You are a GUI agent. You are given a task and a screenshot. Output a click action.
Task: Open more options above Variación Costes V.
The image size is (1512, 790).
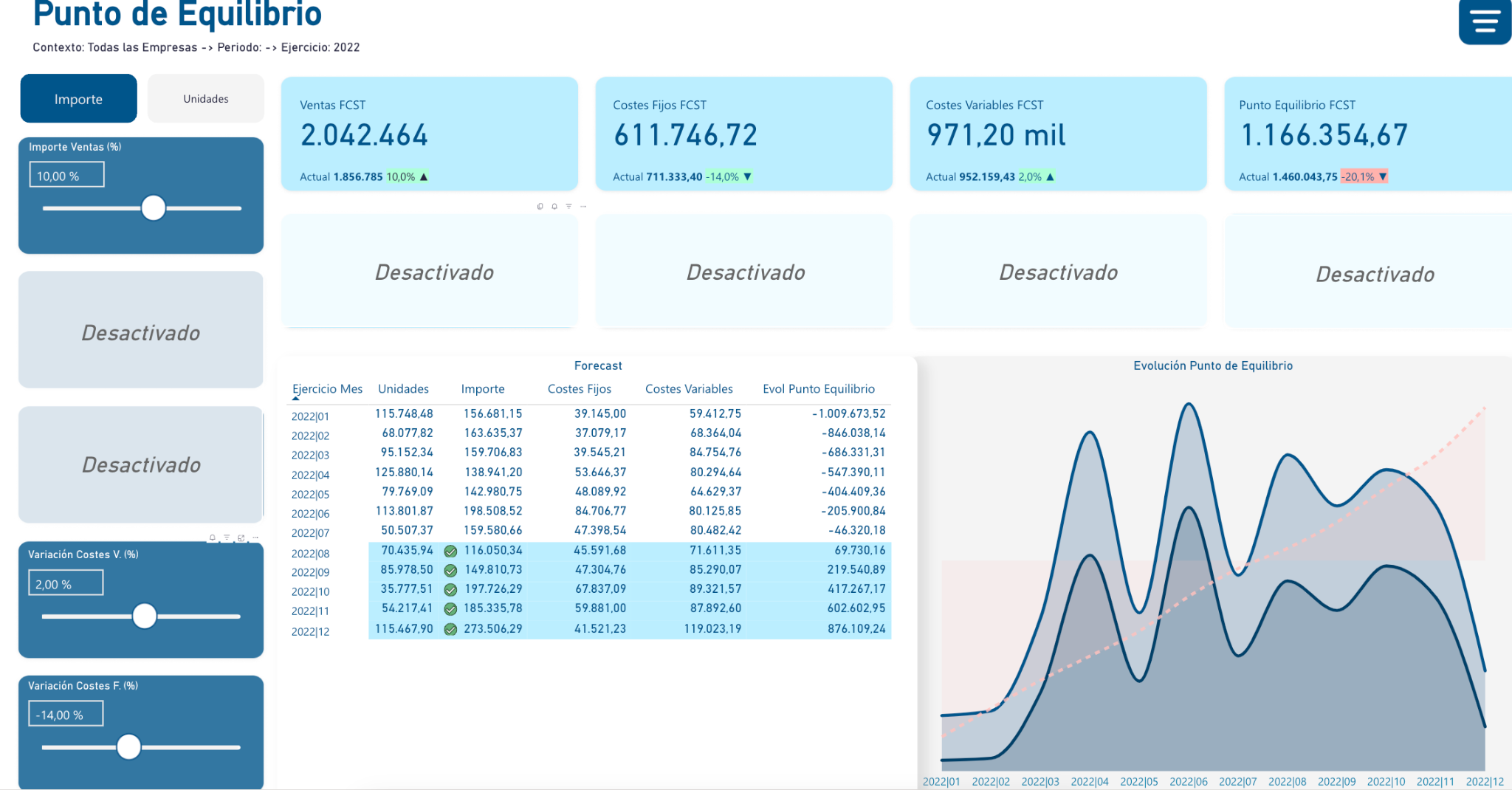[255, 537]
